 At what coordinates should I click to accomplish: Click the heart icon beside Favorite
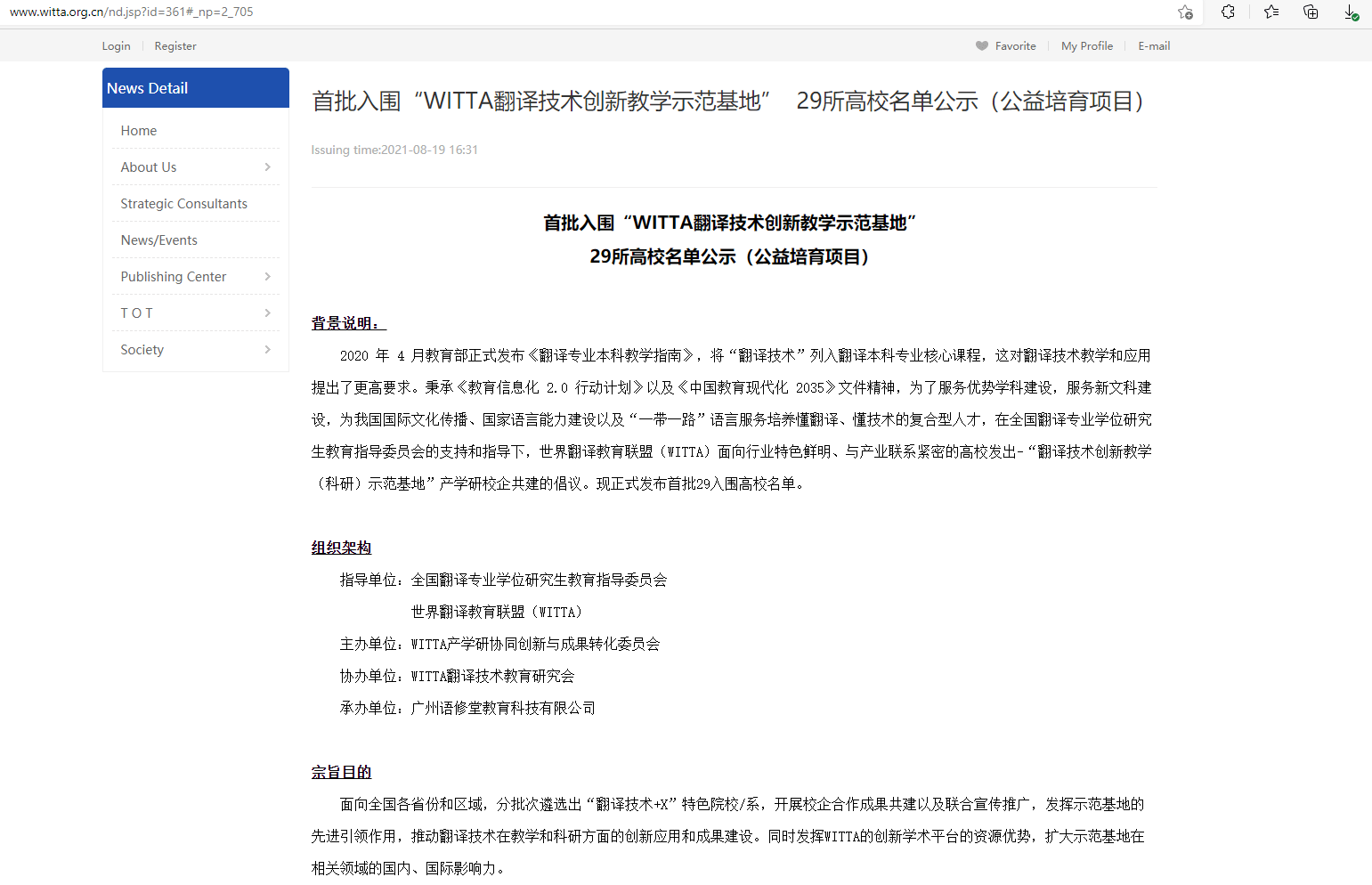(x=981, y=46)
